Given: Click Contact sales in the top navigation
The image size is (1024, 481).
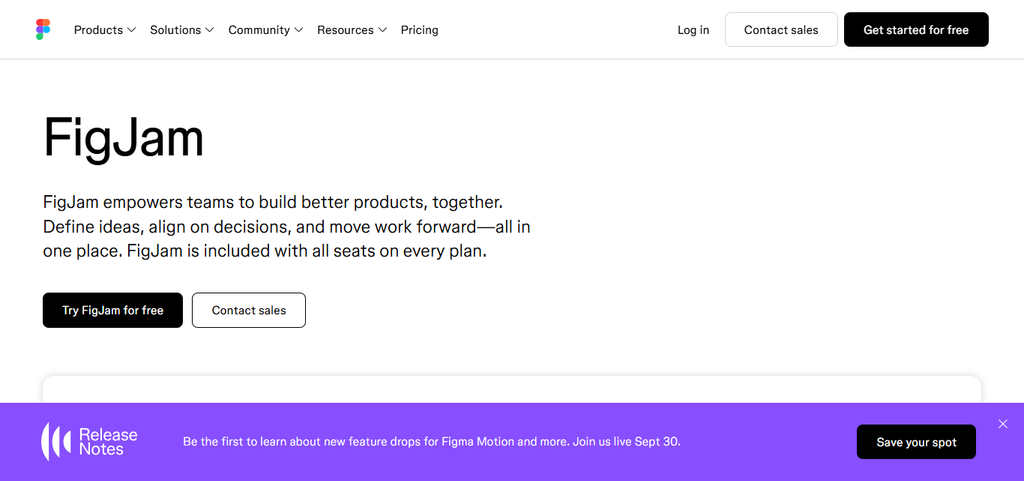Looking at the screenshot, I should coord(781,29).
